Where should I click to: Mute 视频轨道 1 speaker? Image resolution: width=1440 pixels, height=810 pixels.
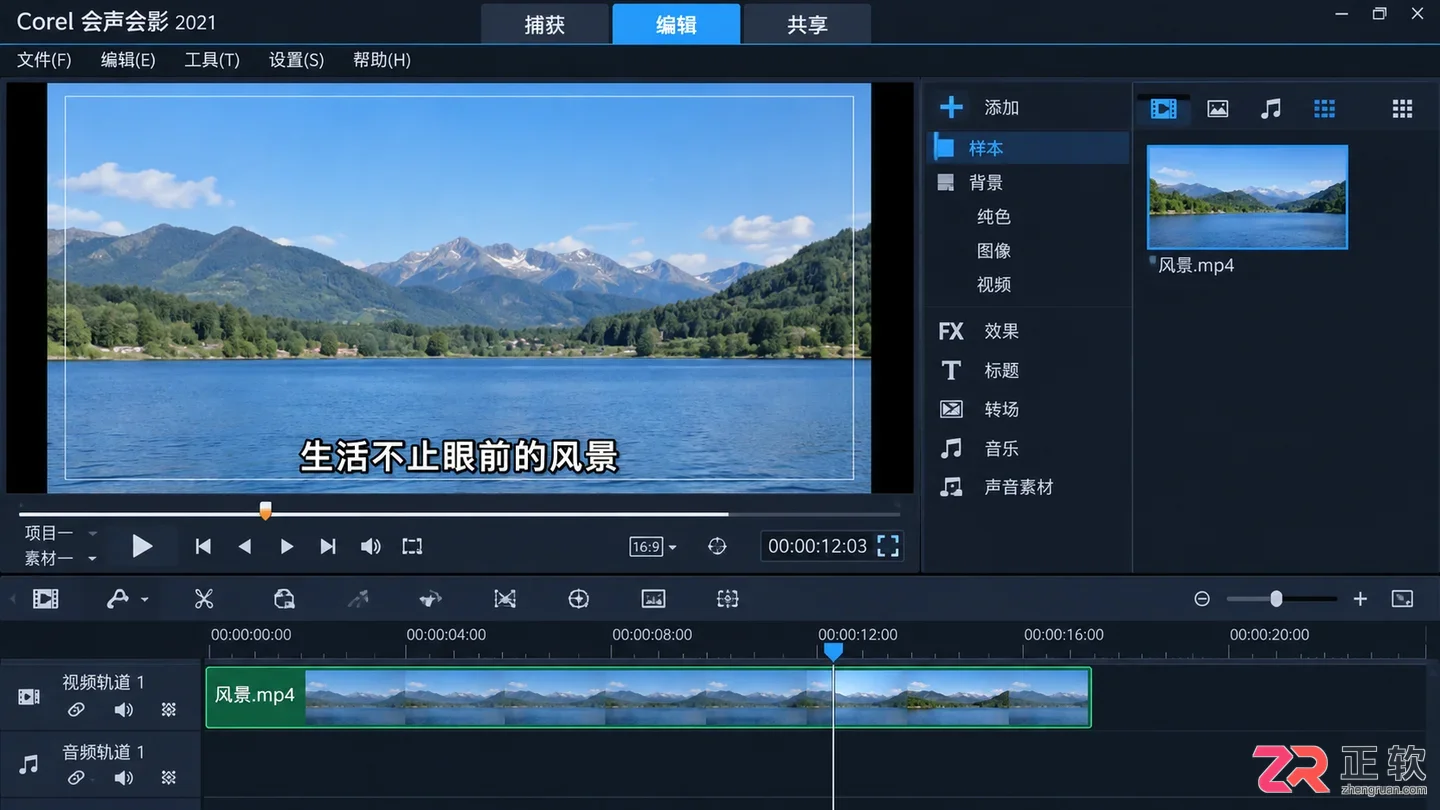pos(123,710)
